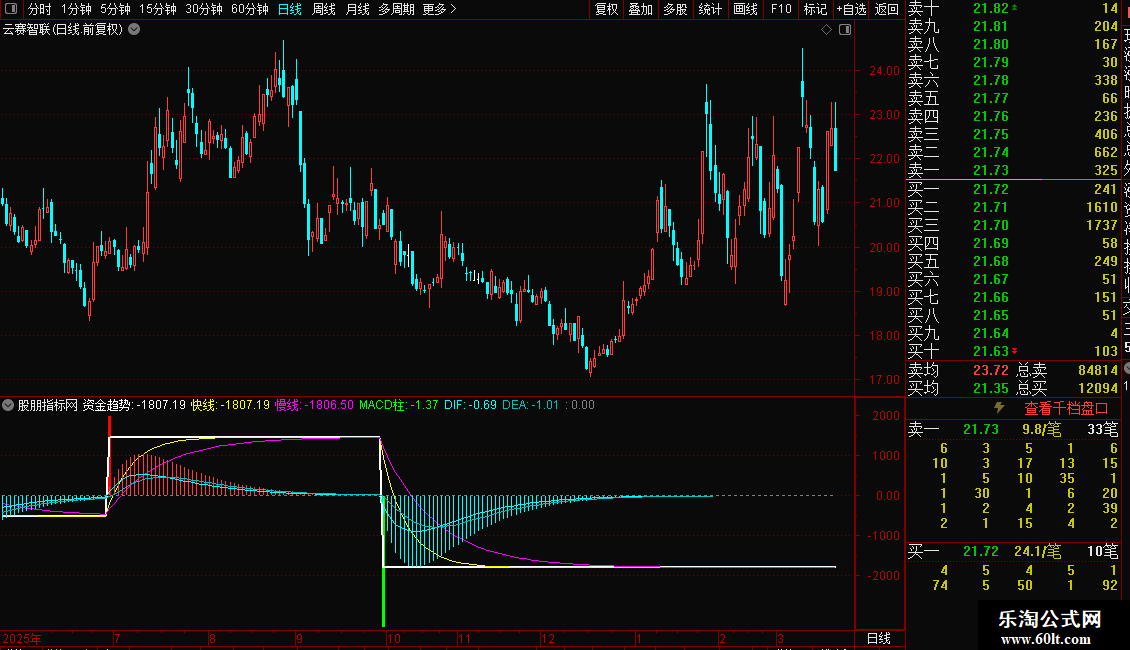Click the 日线 label at the bottom right

[x=878, y=638]
